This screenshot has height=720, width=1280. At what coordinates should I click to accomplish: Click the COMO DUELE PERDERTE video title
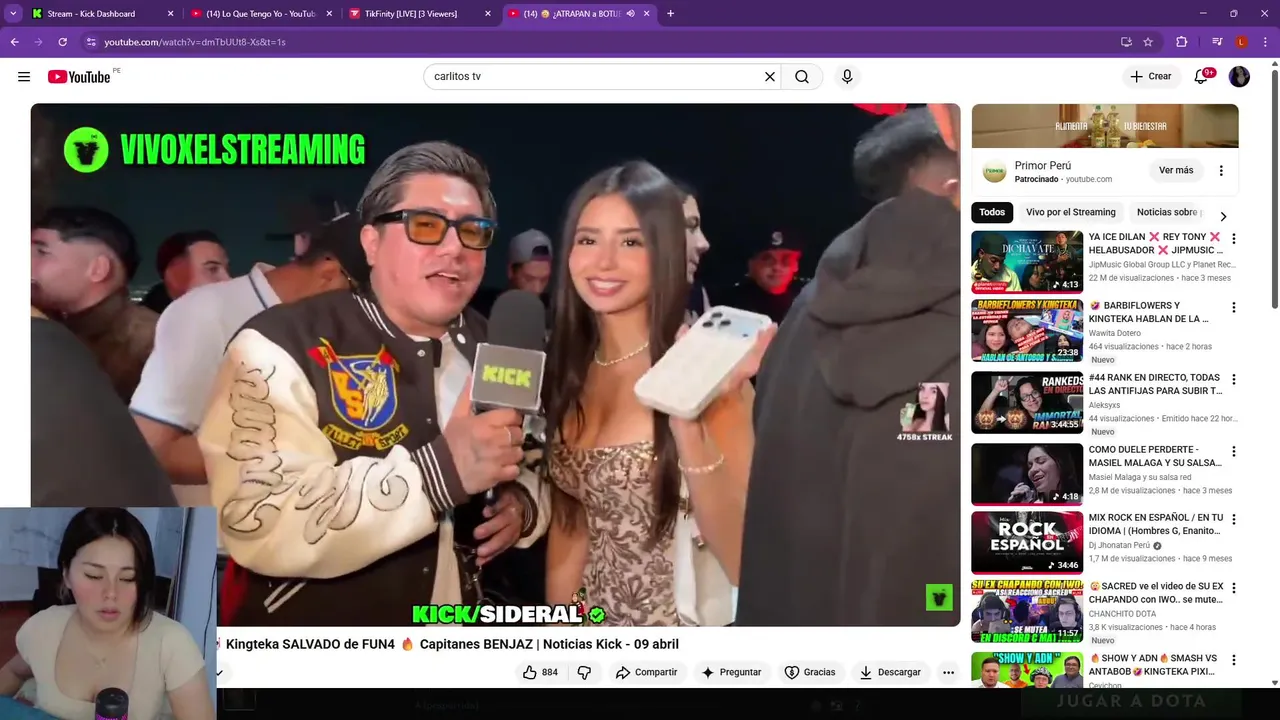[x=1155, y=456]
